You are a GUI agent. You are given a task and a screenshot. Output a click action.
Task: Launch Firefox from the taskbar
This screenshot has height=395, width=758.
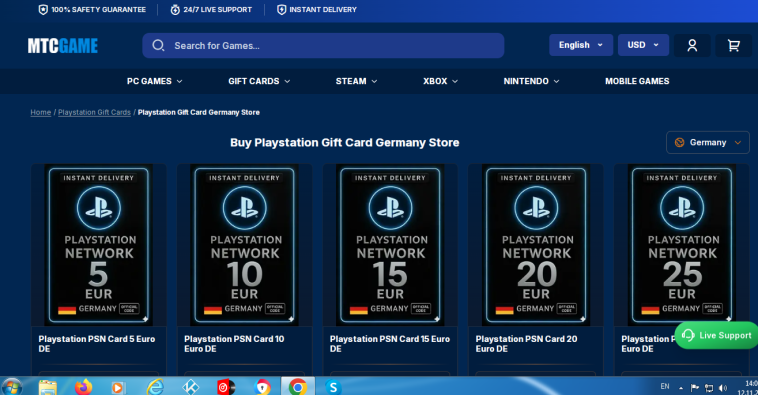[83, 387]
